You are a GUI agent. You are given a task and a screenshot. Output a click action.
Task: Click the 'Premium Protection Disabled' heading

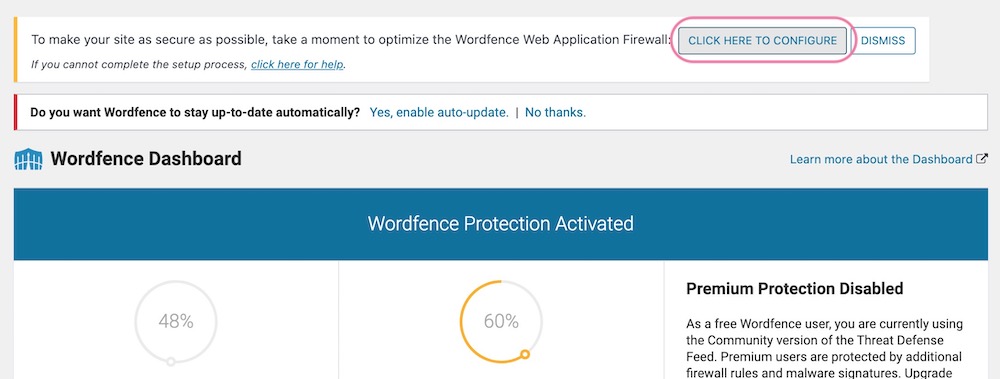(x=795, y=288)
